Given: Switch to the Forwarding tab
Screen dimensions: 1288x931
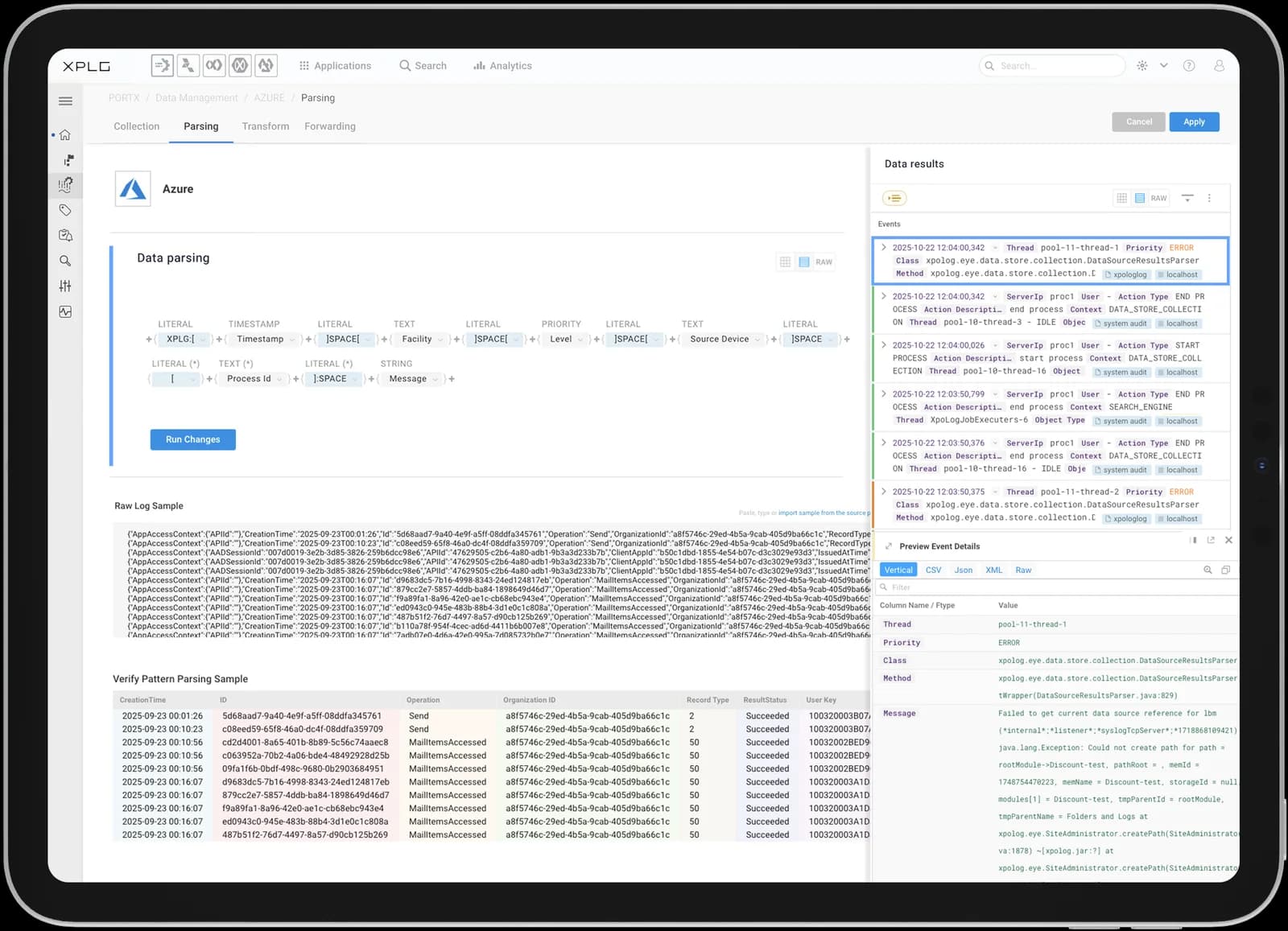Looking at the screenshot, I should (x=330, y=126).
